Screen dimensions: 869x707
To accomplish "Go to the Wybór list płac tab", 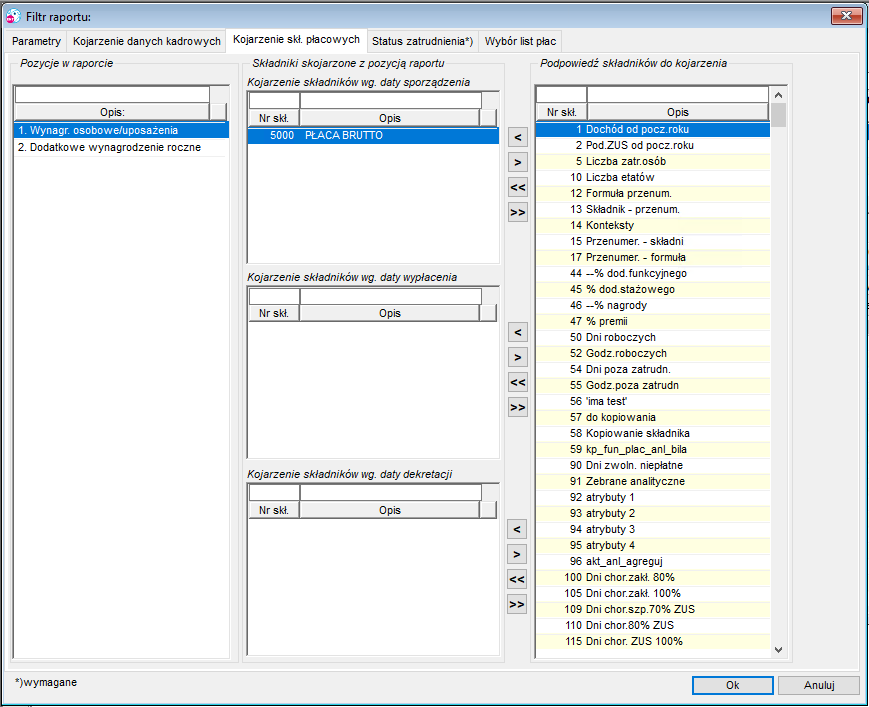I will [x=520, y=41].
